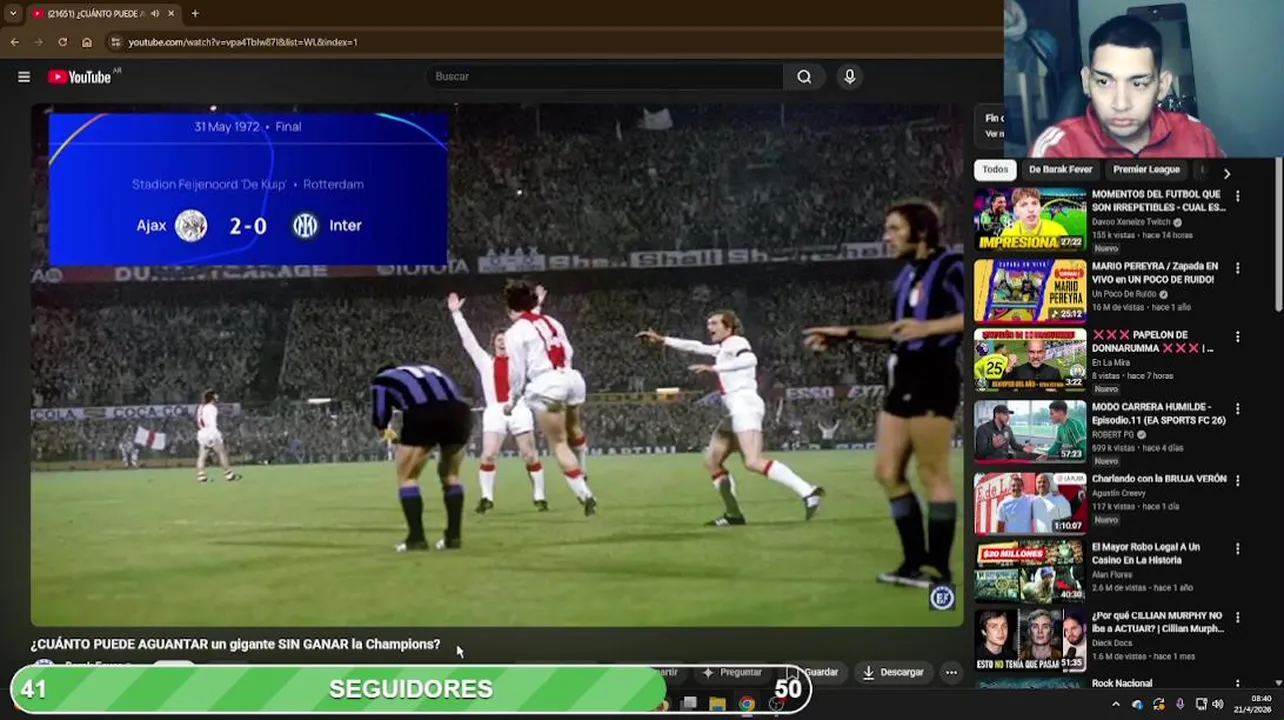Open options for MODO CARRERA HUMILDE video
The height and width of the screenshot is (720, 1284).
pos(1238,409)
